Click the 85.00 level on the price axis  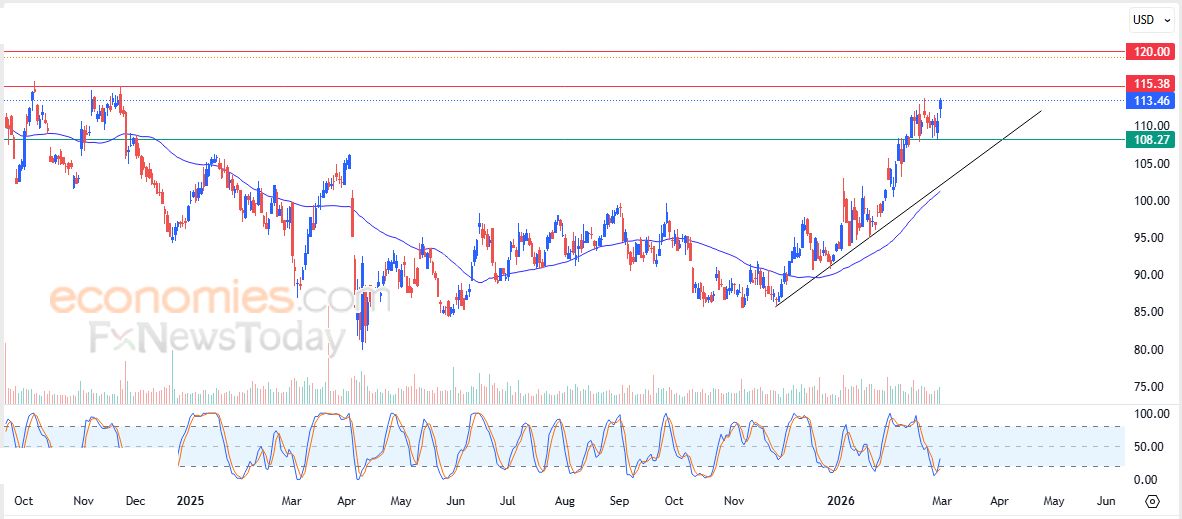pos(1145,312)
